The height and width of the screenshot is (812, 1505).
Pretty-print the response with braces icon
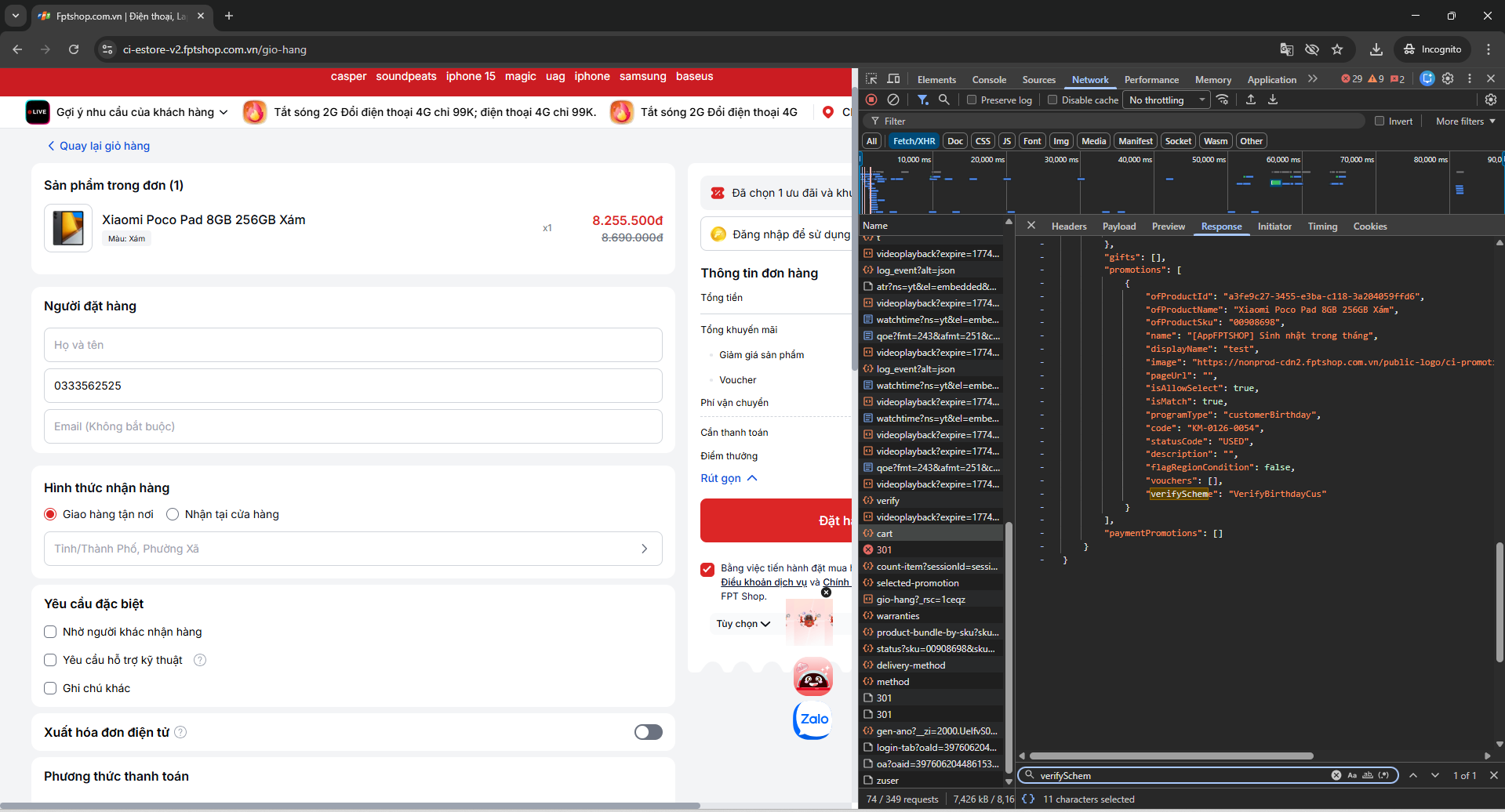tap(1028, 799)
